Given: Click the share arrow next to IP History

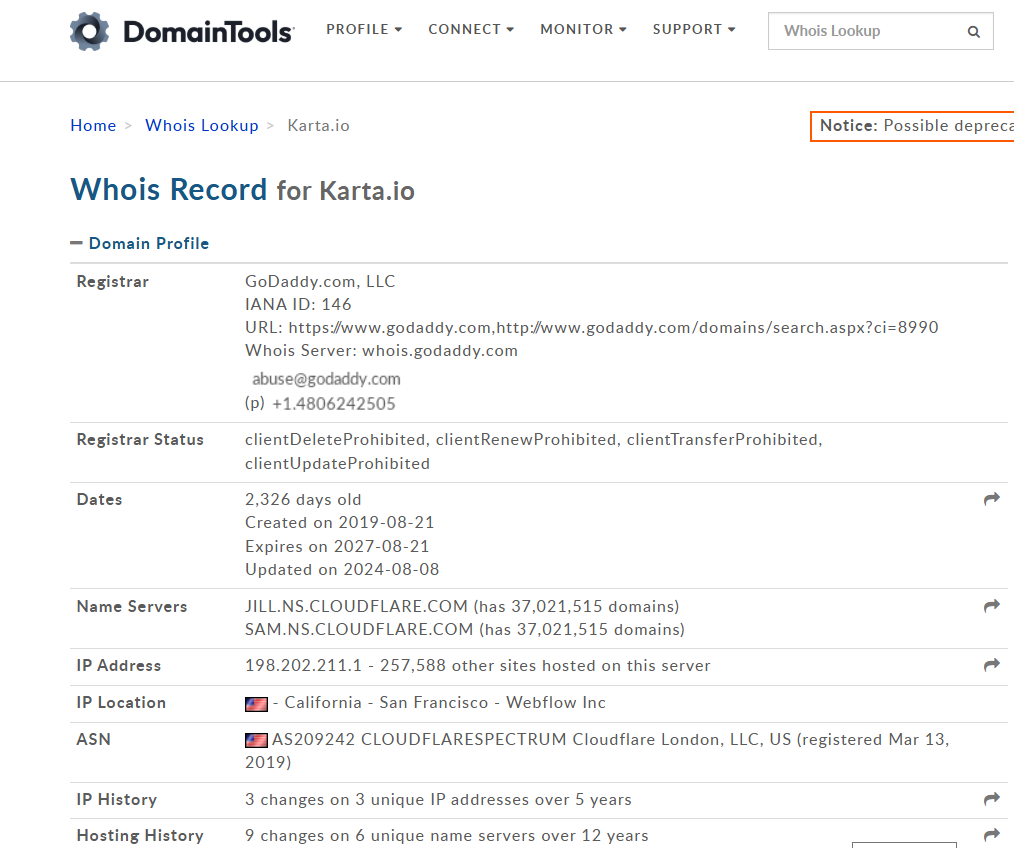Looking at the screenshot, I should pyautogui.click(x=991, y=799).
